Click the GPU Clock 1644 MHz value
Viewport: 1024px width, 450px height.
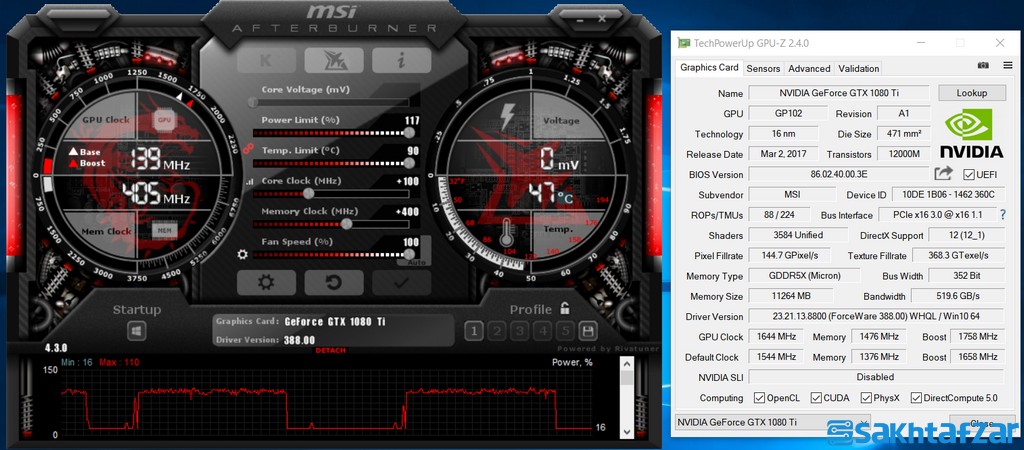(x=776, y=336)
